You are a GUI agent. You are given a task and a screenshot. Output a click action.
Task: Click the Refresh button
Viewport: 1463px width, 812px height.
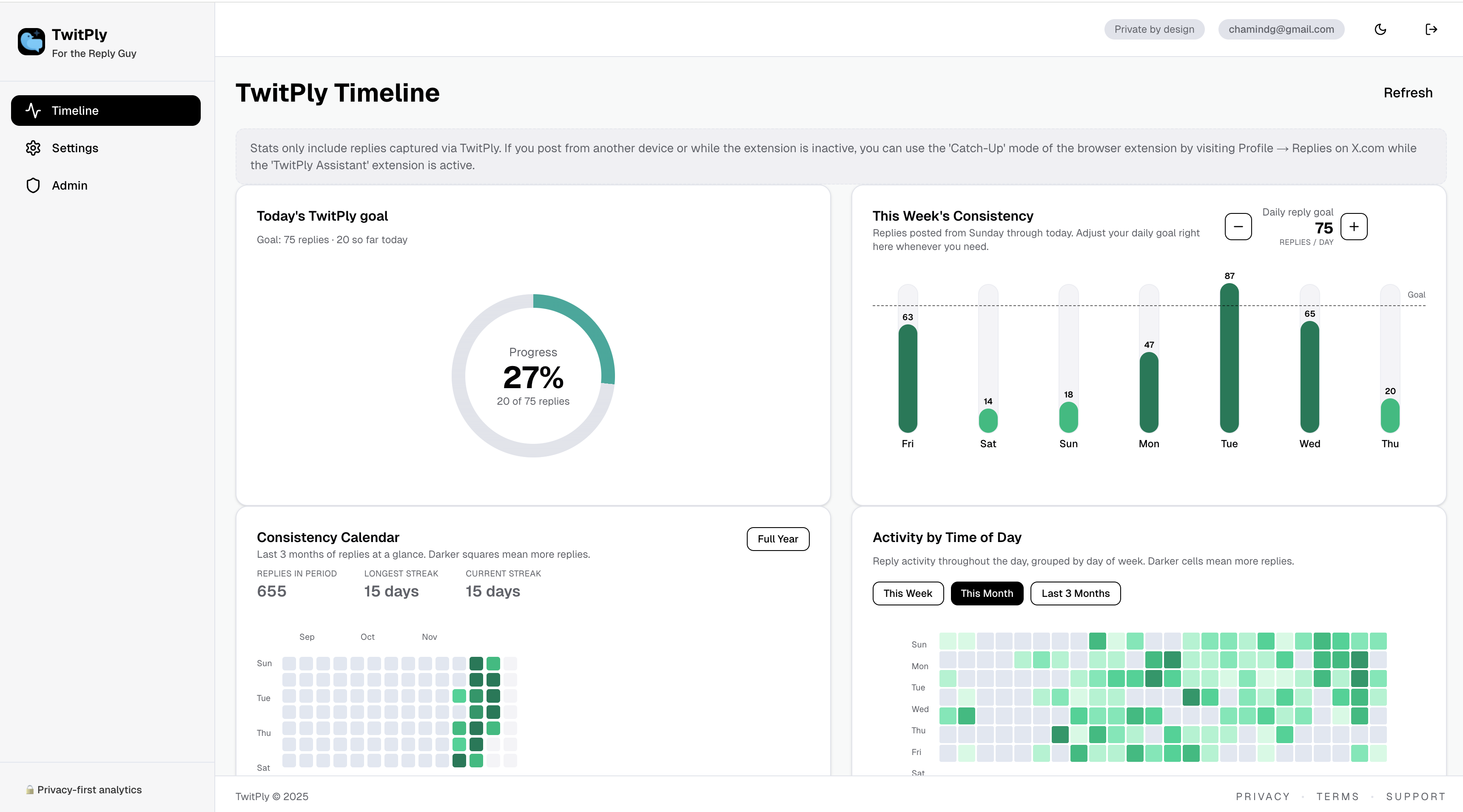pyautogui.click(x=1407, y=93)
